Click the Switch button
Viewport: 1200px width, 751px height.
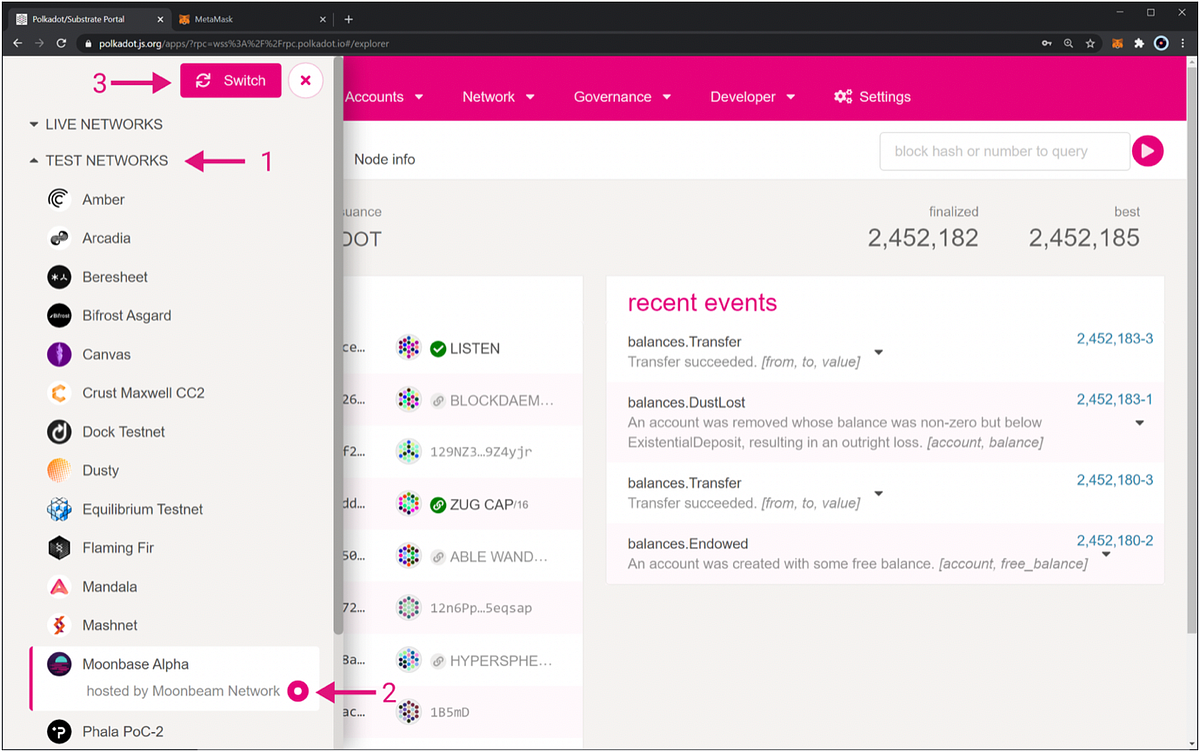point(230,80)
